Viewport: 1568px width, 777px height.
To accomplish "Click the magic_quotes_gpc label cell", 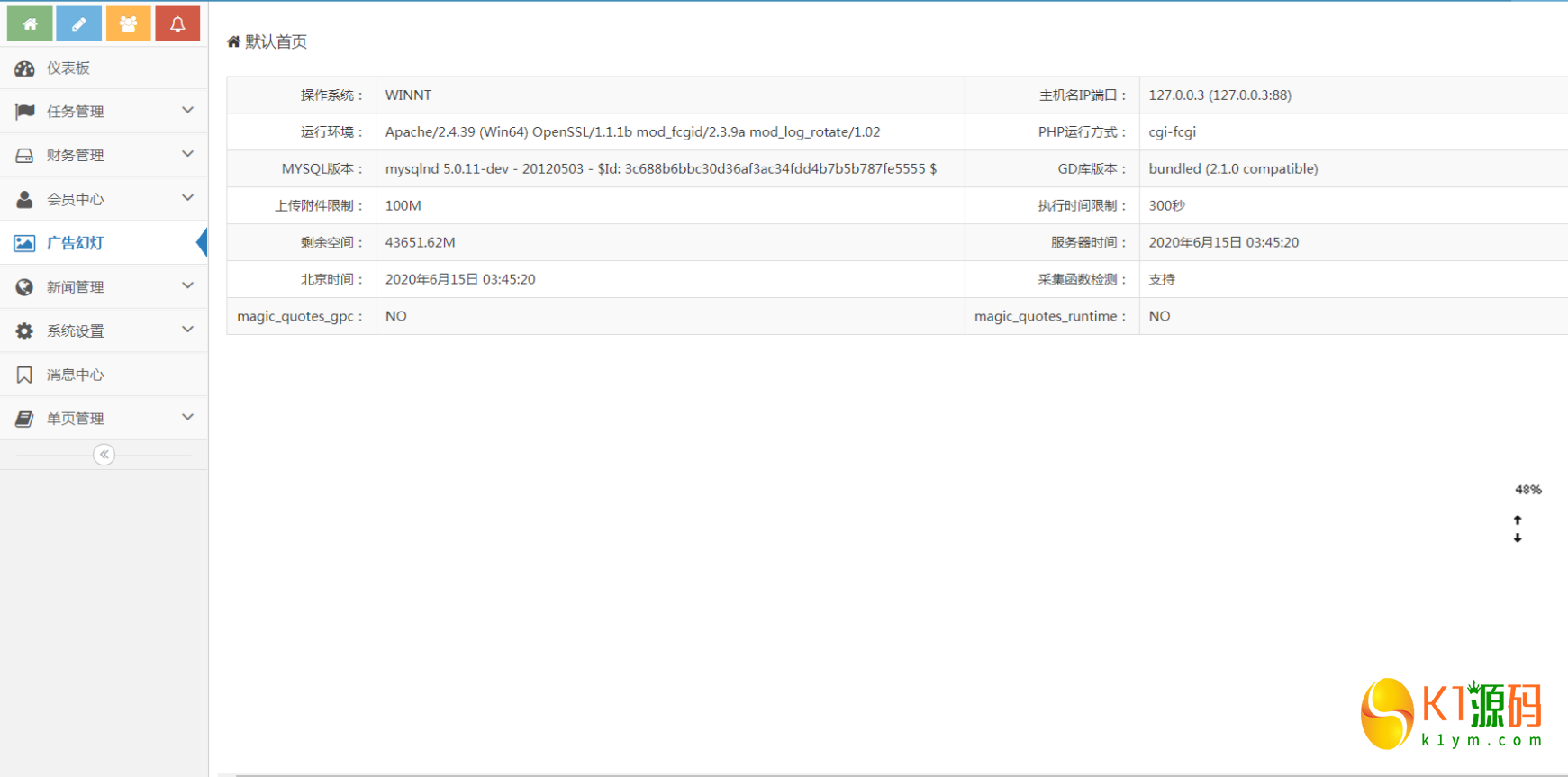I will [302, 316].
